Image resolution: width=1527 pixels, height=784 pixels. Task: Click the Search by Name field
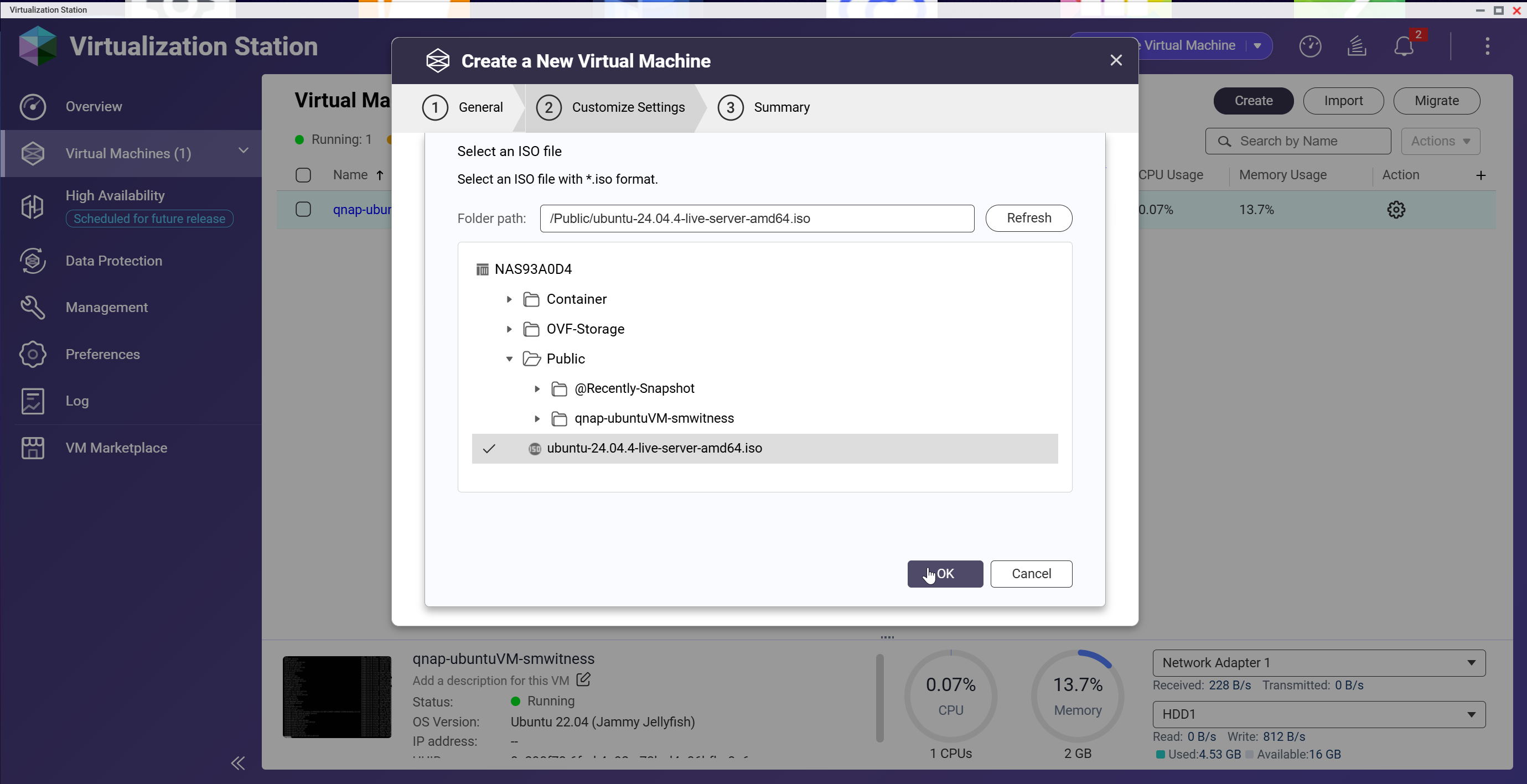(x=1298, y=141)
